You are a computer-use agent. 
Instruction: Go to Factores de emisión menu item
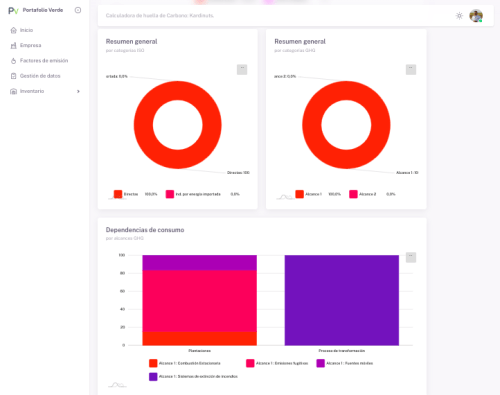44,61
